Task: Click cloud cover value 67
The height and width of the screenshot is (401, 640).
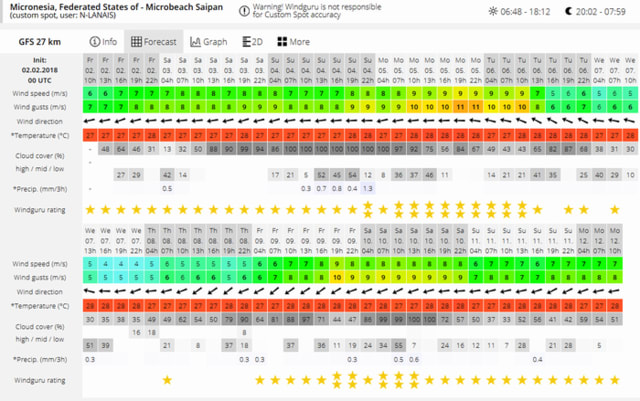Action: tap(476, 149)
